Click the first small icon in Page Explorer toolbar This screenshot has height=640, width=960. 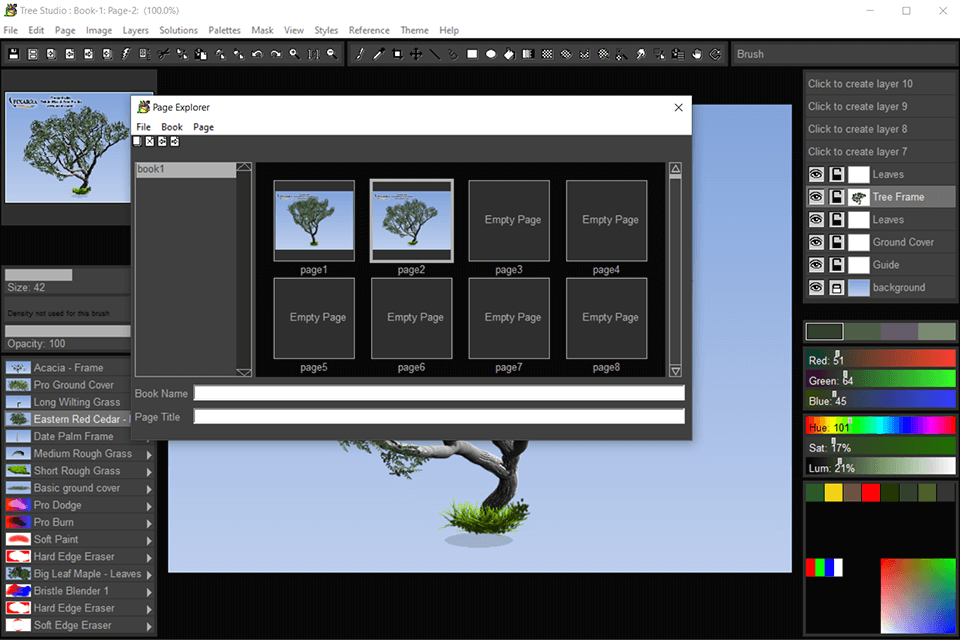[137, 141]
